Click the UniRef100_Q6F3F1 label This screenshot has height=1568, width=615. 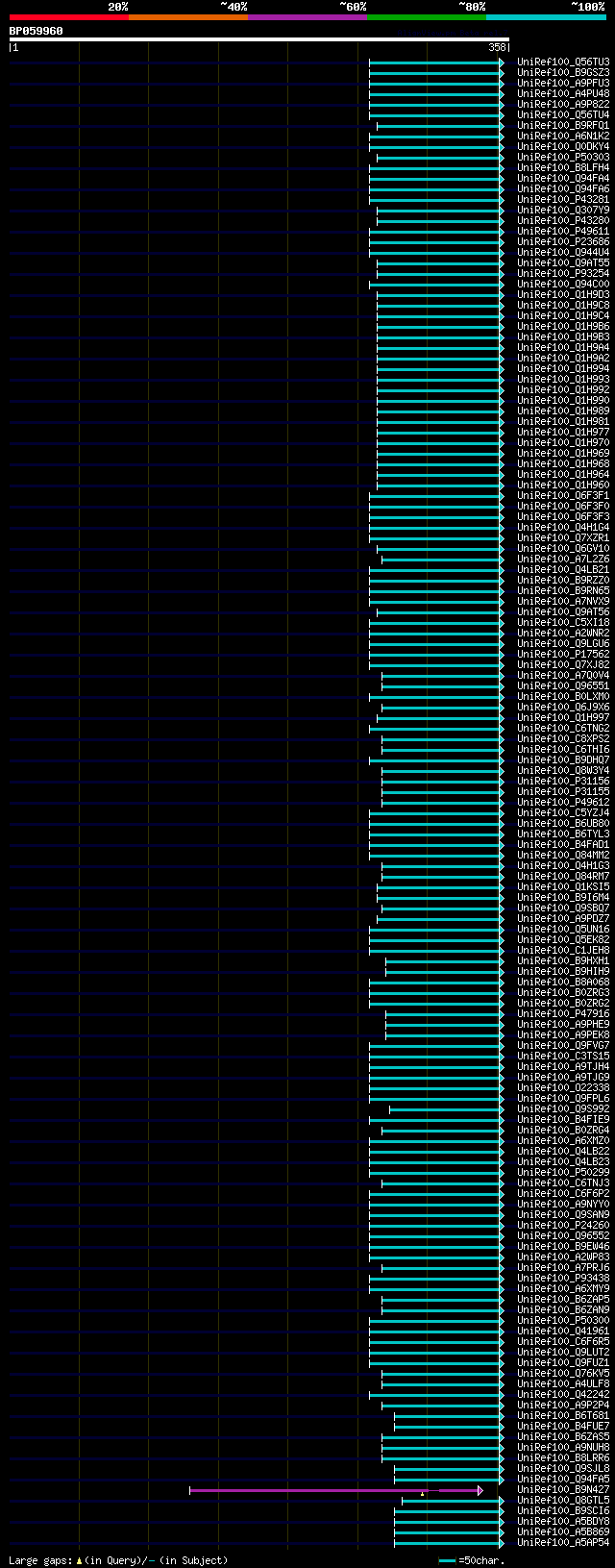tap(563, 495)
